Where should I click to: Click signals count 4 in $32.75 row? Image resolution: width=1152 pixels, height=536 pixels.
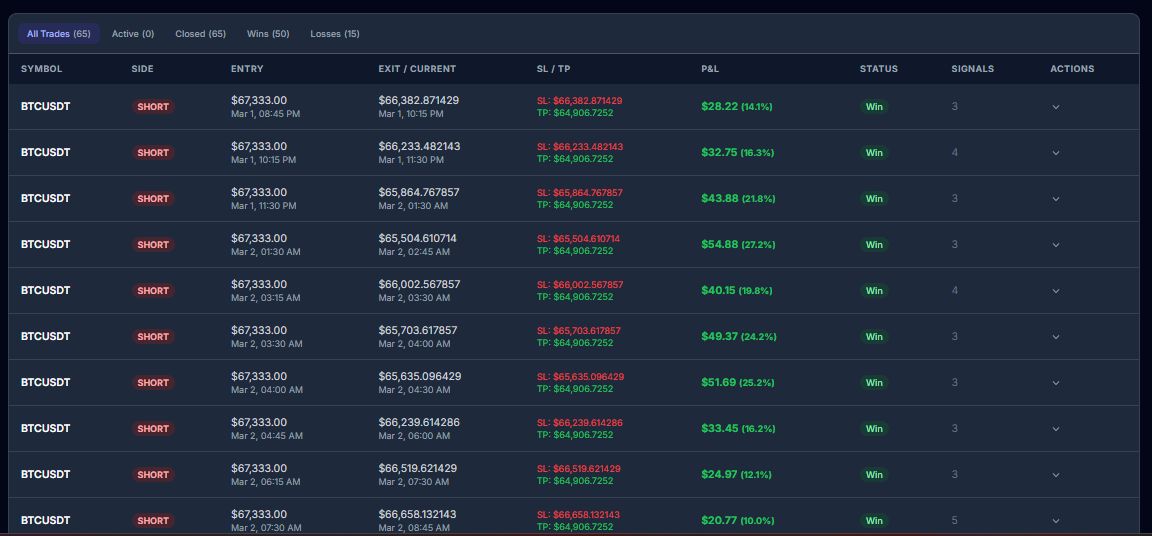pos(954,153)
